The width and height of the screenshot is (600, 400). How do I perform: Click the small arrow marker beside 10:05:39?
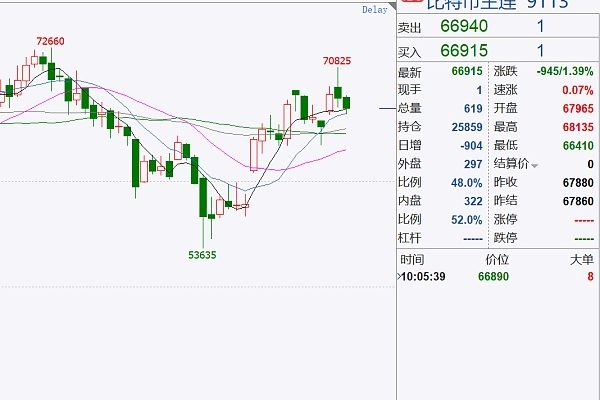[x=399, y=276]
